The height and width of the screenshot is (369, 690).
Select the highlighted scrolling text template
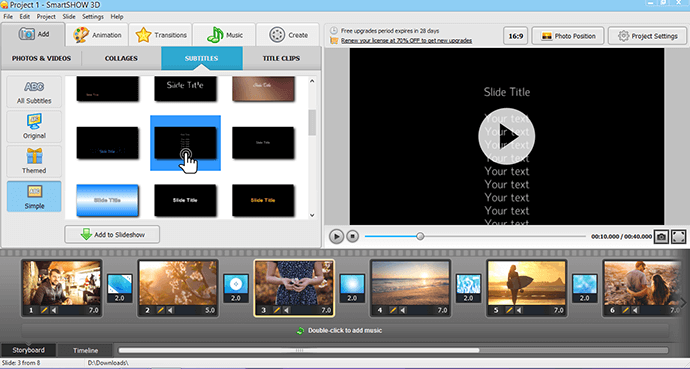185,142
